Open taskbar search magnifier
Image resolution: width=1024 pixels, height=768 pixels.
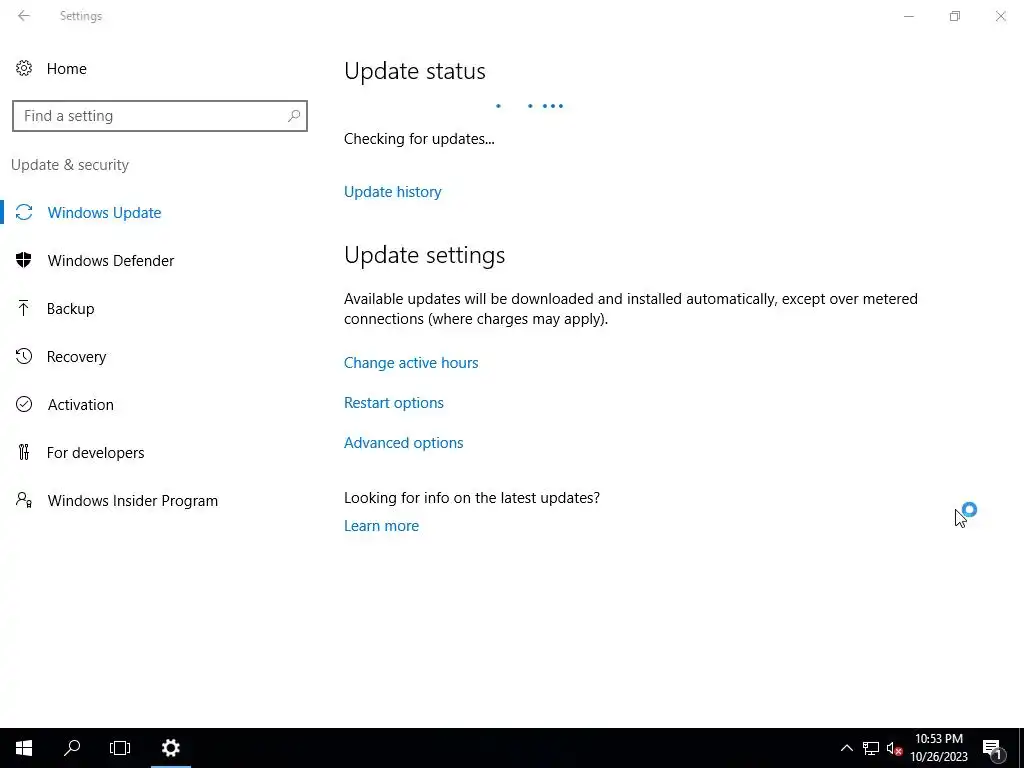pyautogui.click(x=72, y=748)
